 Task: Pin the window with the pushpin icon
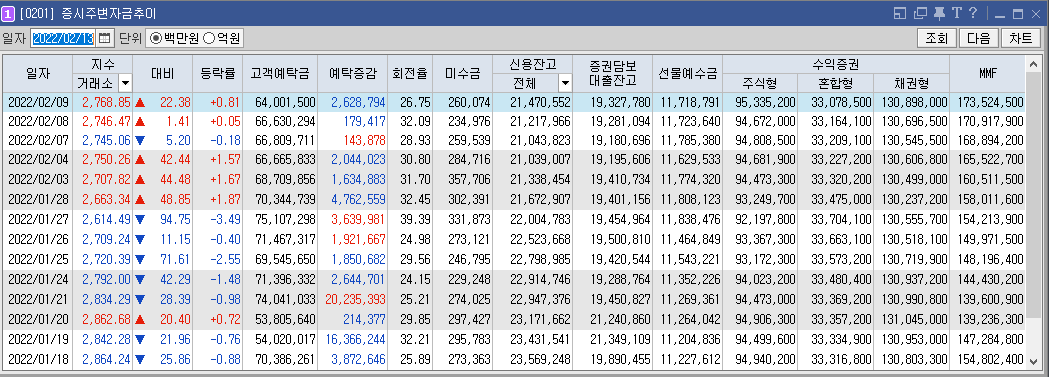pos(939,13)
